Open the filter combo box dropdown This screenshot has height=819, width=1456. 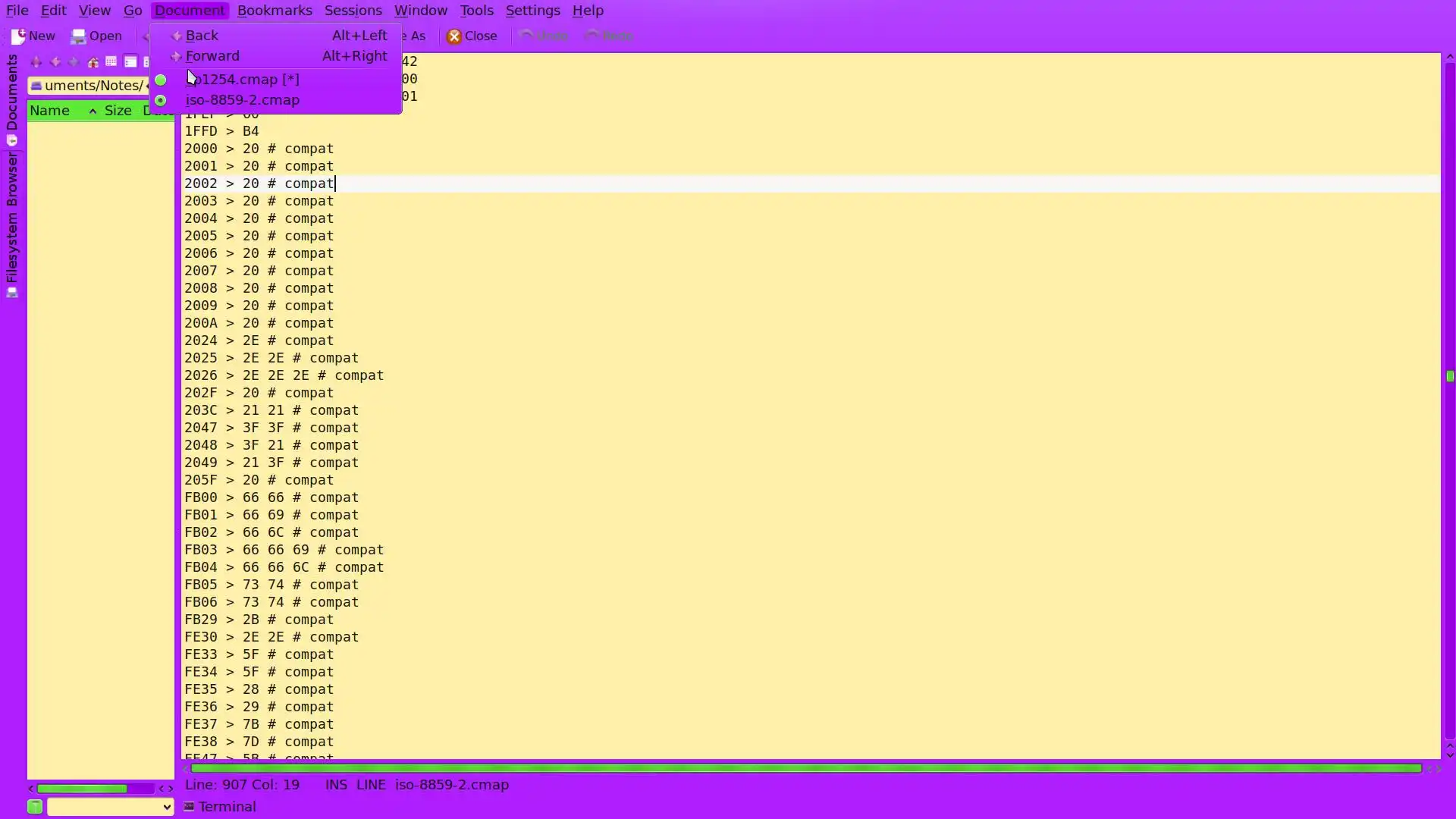(167, 807)
